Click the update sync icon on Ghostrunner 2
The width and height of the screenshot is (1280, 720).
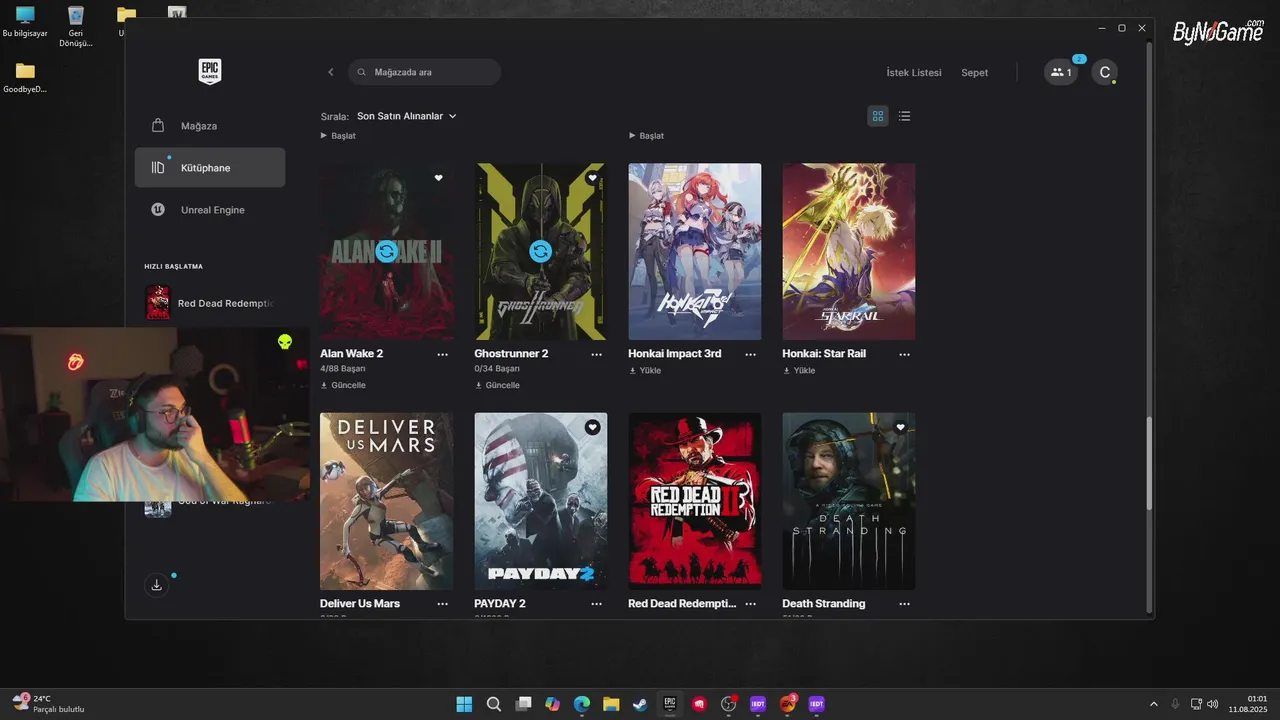coord(540,252)
